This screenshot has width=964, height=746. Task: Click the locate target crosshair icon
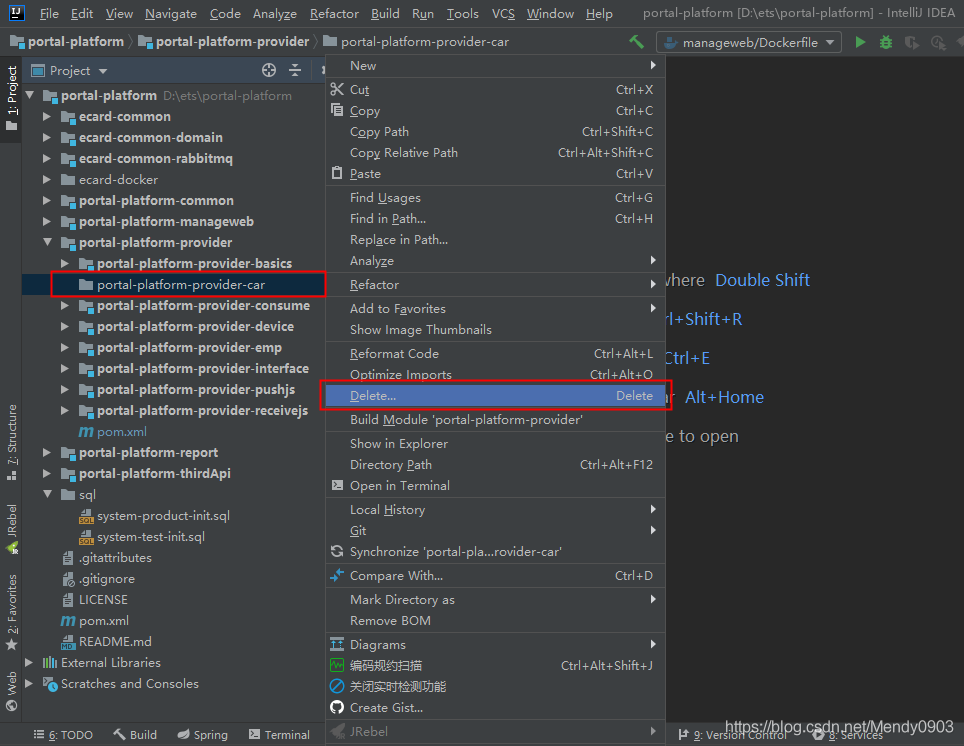coord(269,70)
